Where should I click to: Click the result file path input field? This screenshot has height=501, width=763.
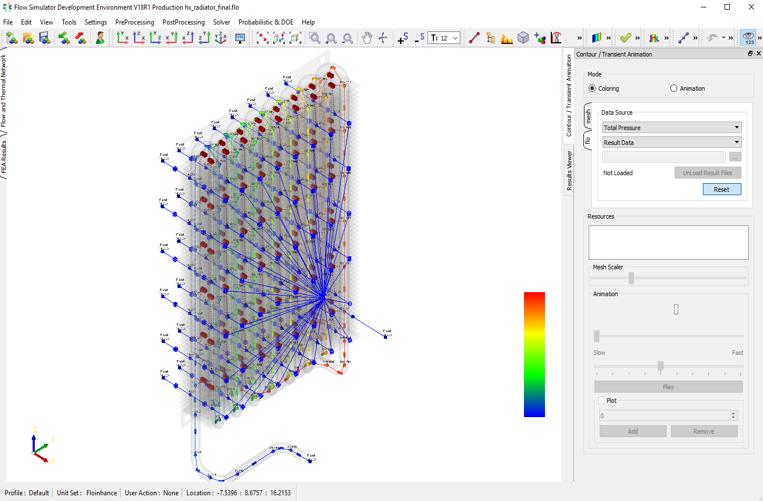coord(664,157)
